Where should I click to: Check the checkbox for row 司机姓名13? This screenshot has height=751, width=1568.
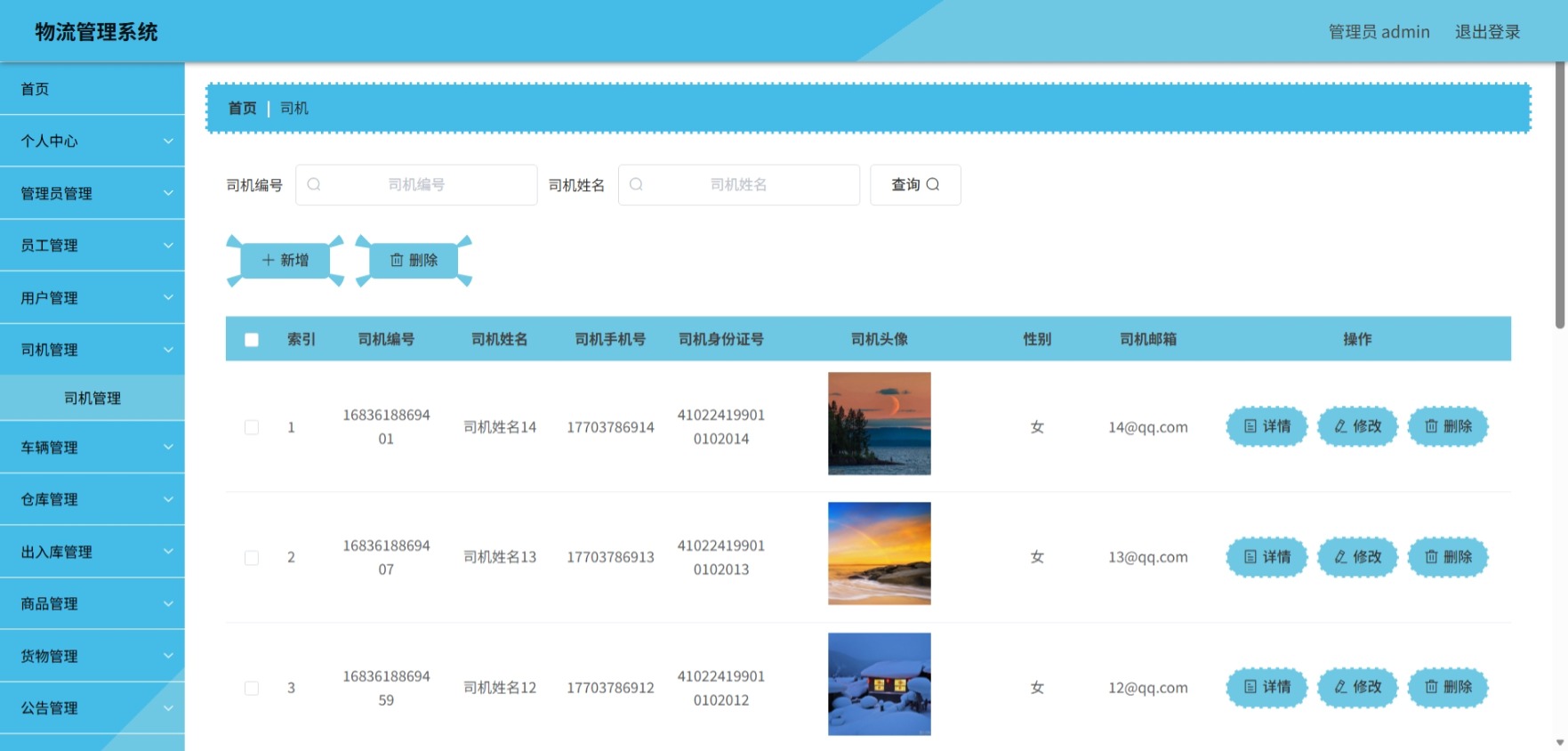click(252, 557)
